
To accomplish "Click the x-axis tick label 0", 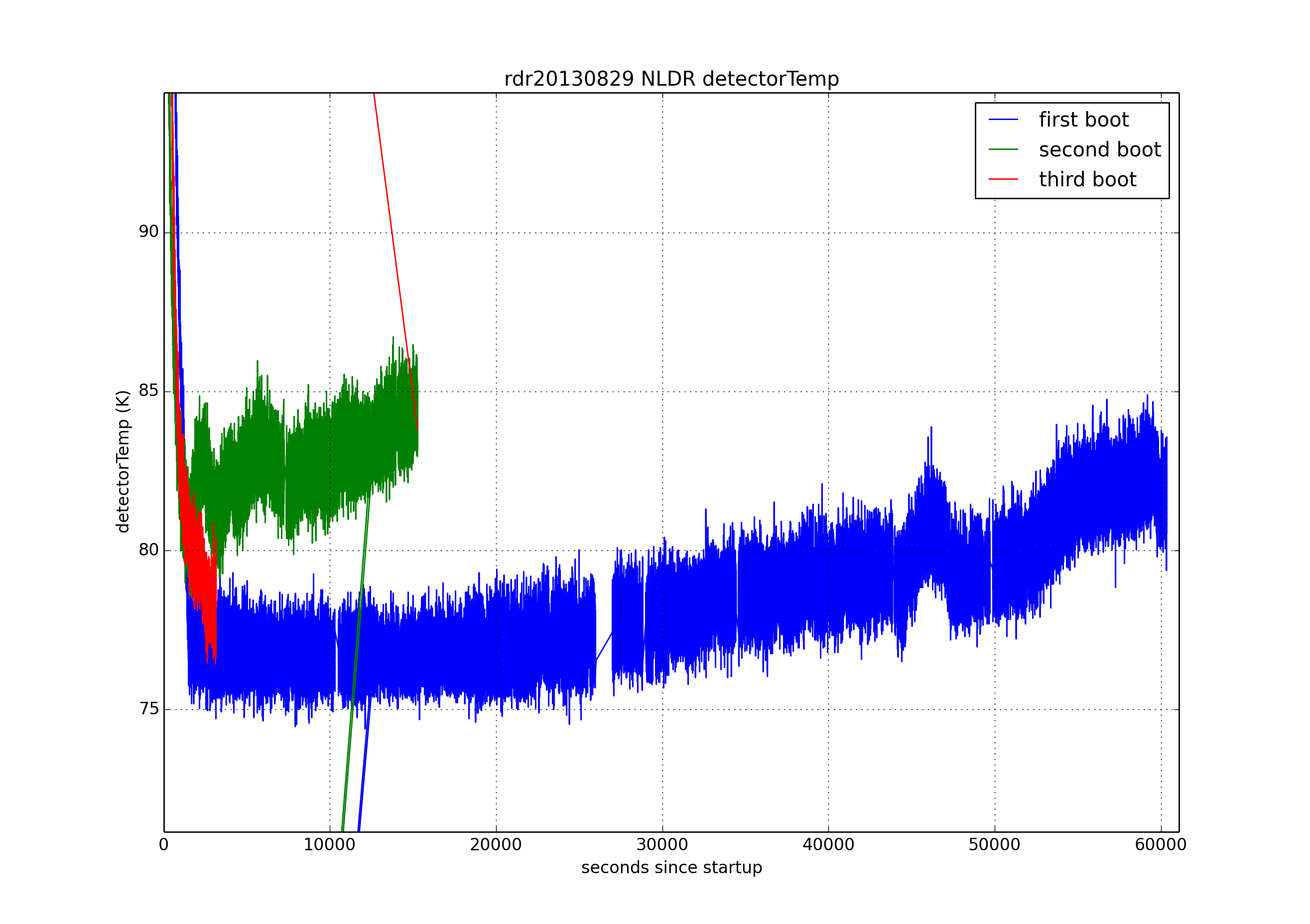I will coord(164,845).
